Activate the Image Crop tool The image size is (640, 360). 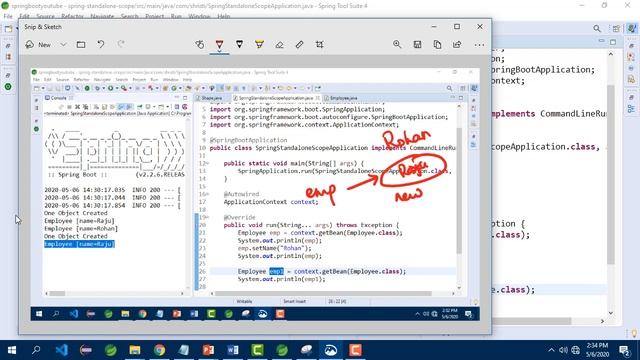pyautogui.click(x=320, y=44)
